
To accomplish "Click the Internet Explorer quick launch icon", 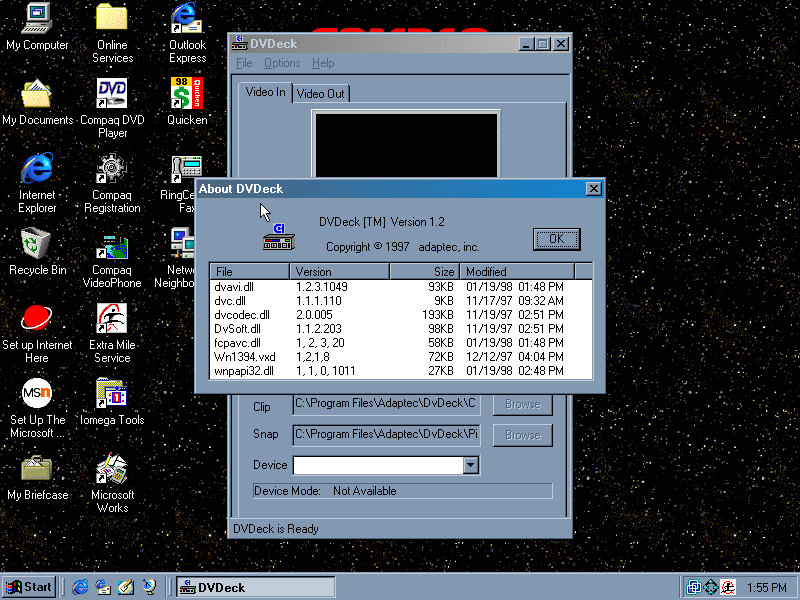I will [80, 587].
